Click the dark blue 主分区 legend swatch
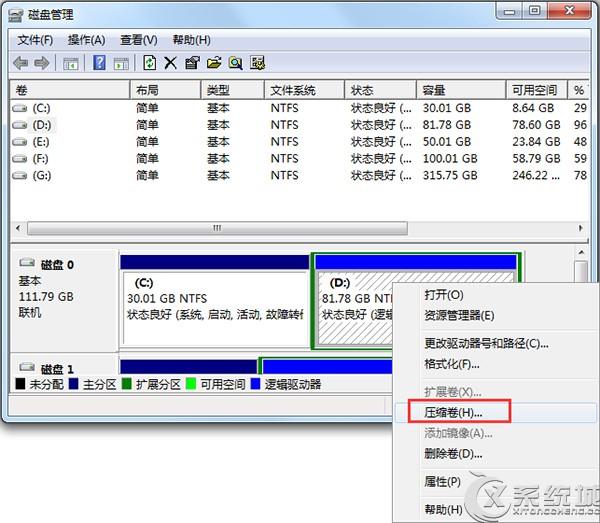 (74, 384)
